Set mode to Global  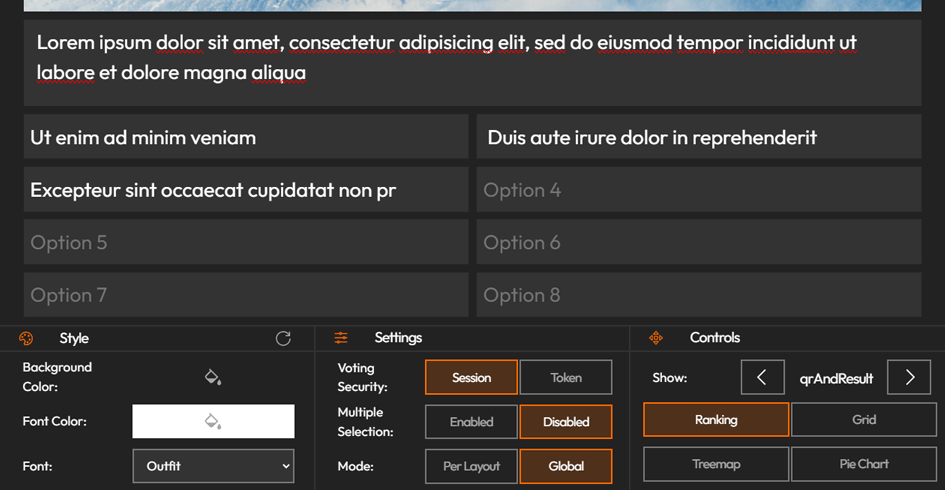coord(566,465)
